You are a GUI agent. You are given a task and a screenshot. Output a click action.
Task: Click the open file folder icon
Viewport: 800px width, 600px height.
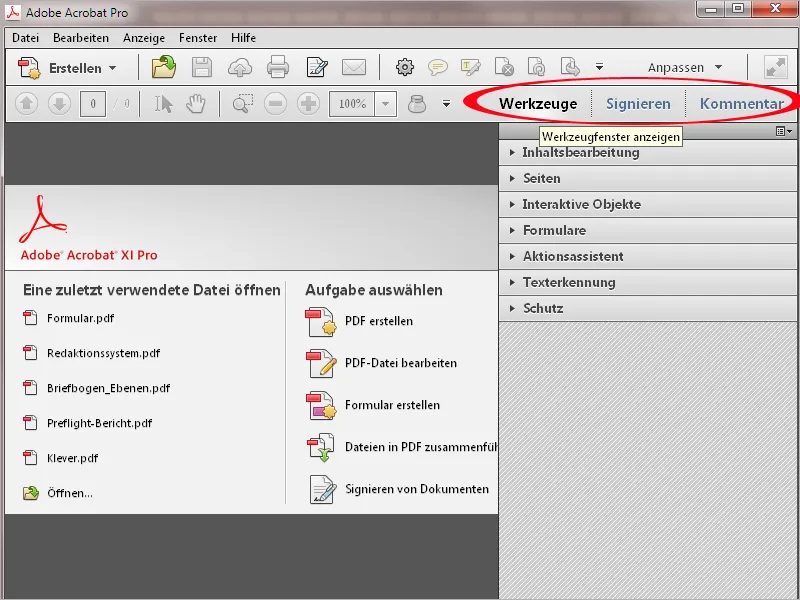point(164,67)
